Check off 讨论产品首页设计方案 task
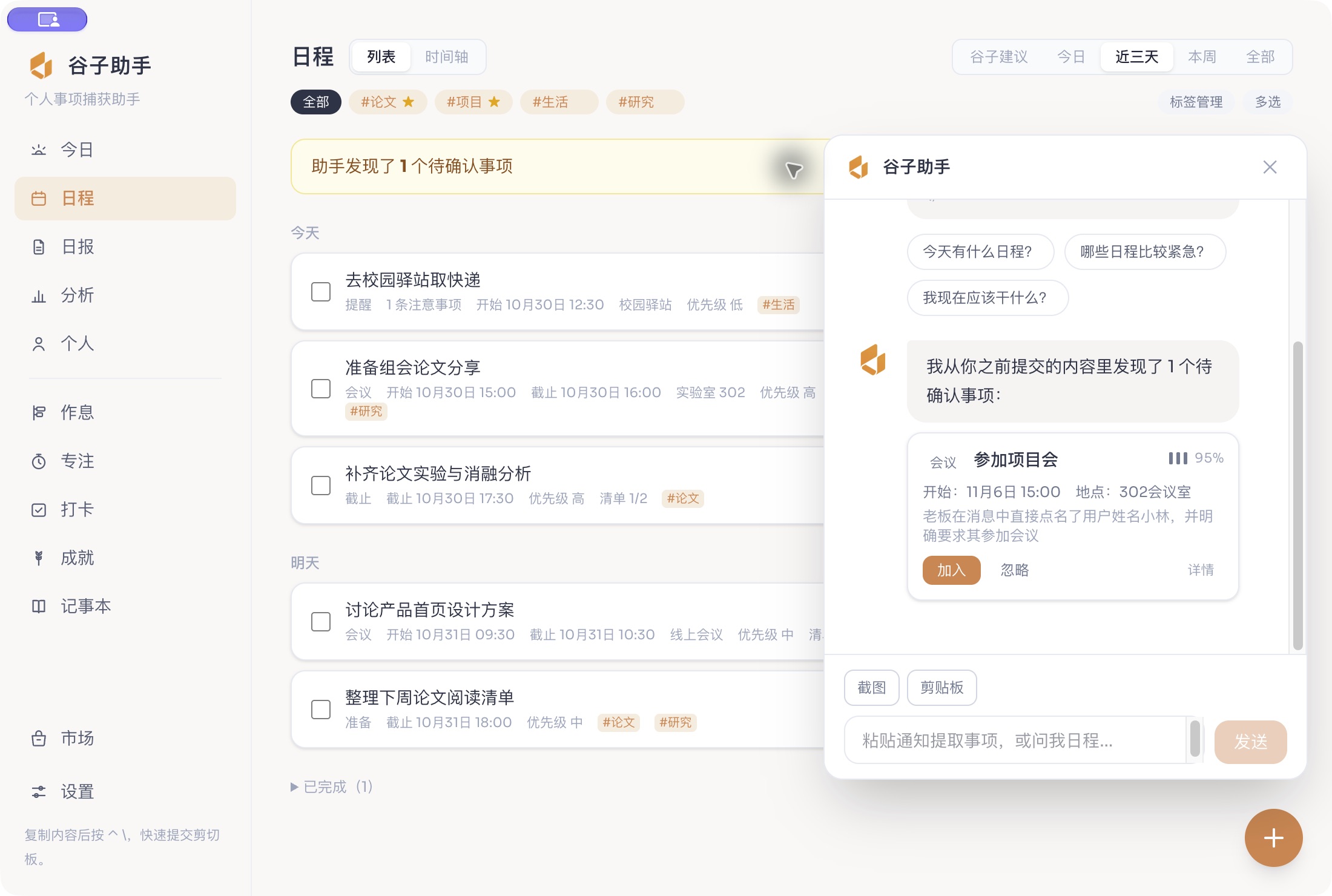Image resolution: width=1332 pixels, height=896 pixels. [x=321, y=621]
